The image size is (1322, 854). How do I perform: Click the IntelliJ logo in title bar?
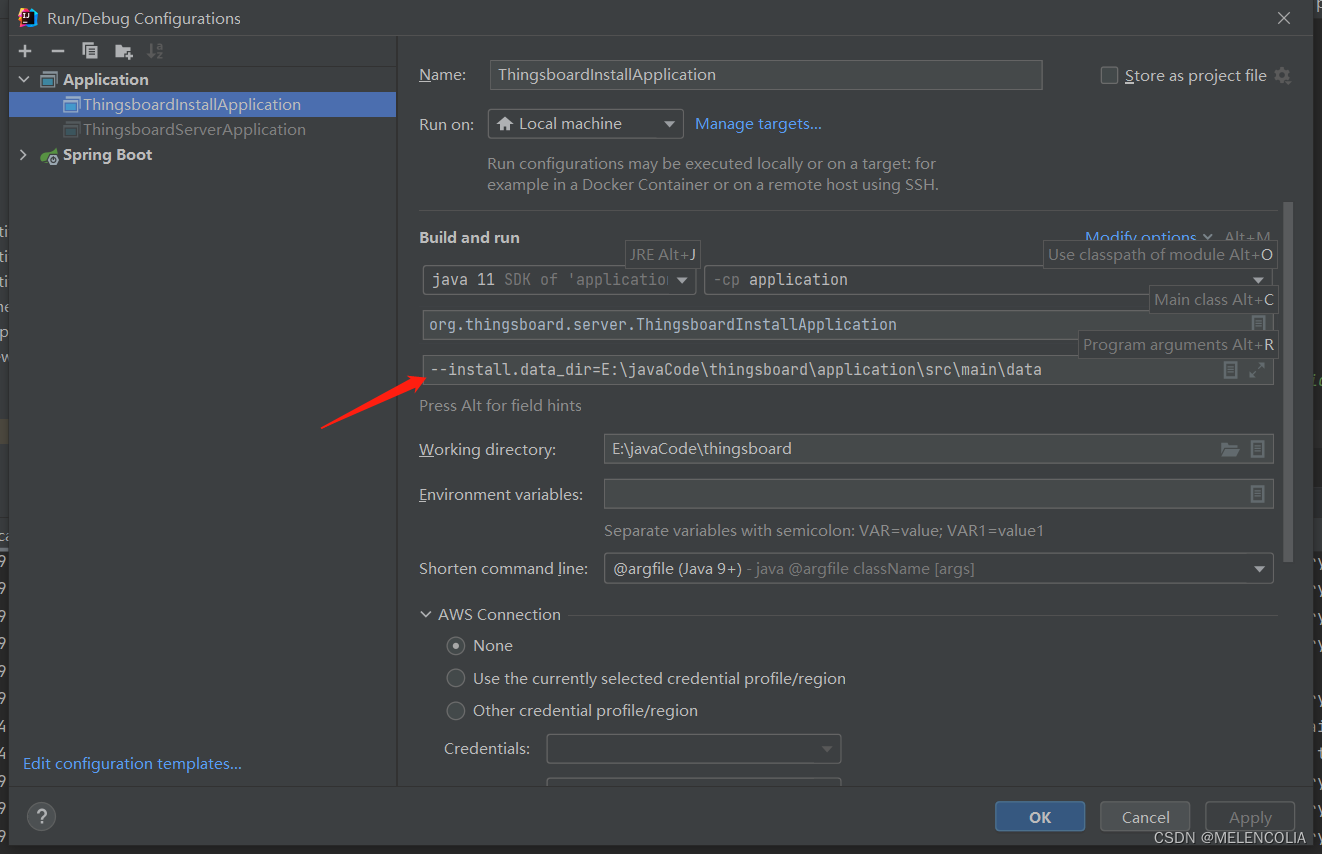pos(28,17)
